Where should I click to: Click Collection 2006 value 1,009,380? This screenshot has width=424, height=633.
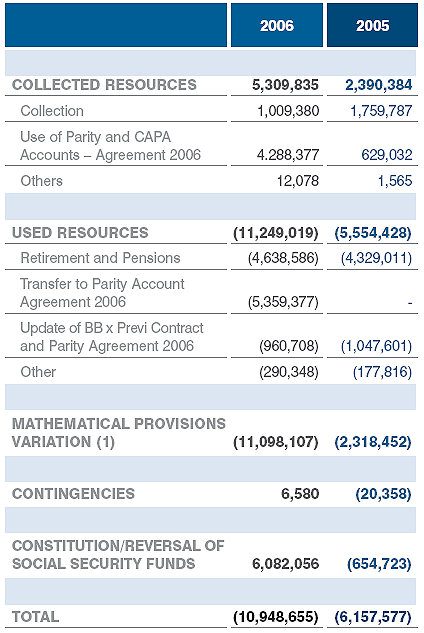(288, 111)
